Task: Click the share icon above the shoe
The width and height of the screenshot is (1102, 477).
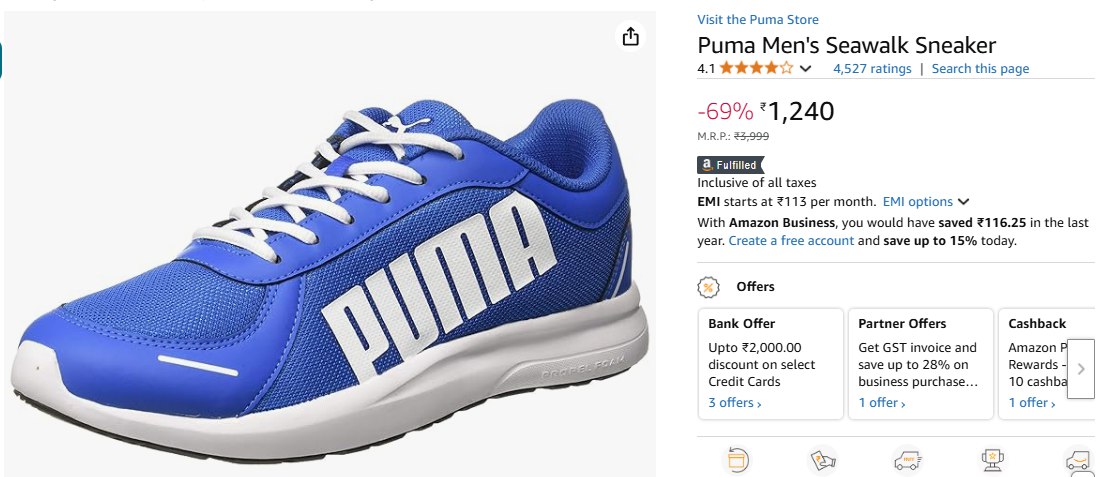Action: 630,37
